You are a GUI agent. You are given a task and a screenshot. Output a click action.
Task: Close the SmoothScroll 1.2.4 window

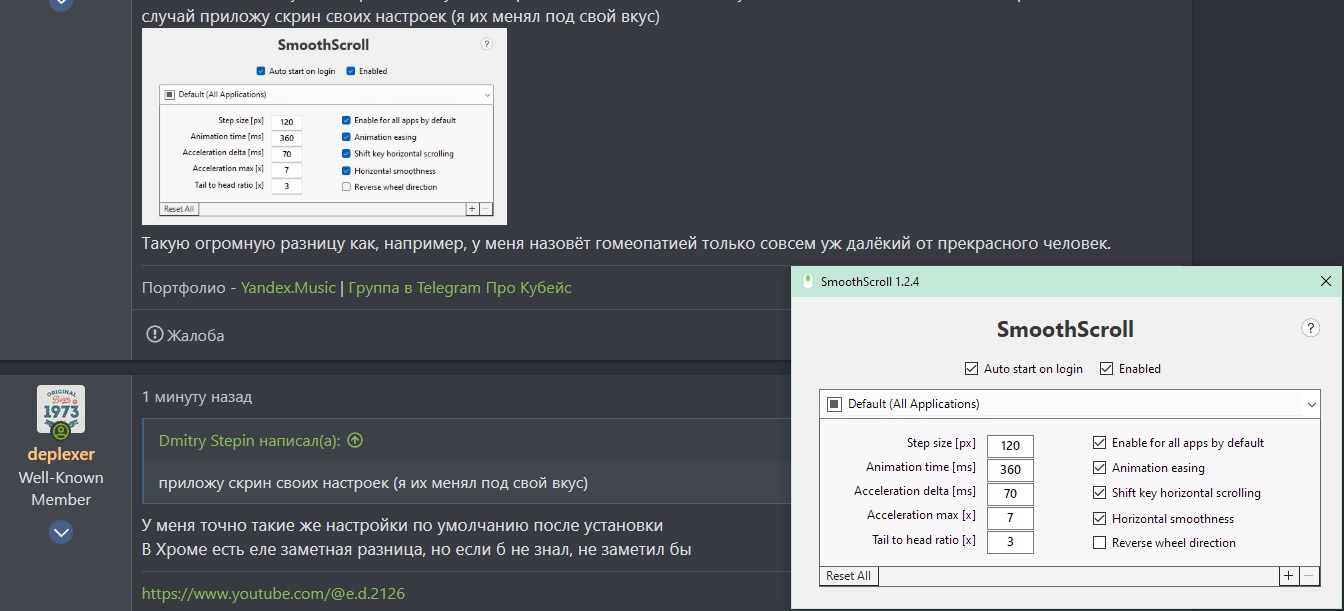click(x=1326, y=282)
